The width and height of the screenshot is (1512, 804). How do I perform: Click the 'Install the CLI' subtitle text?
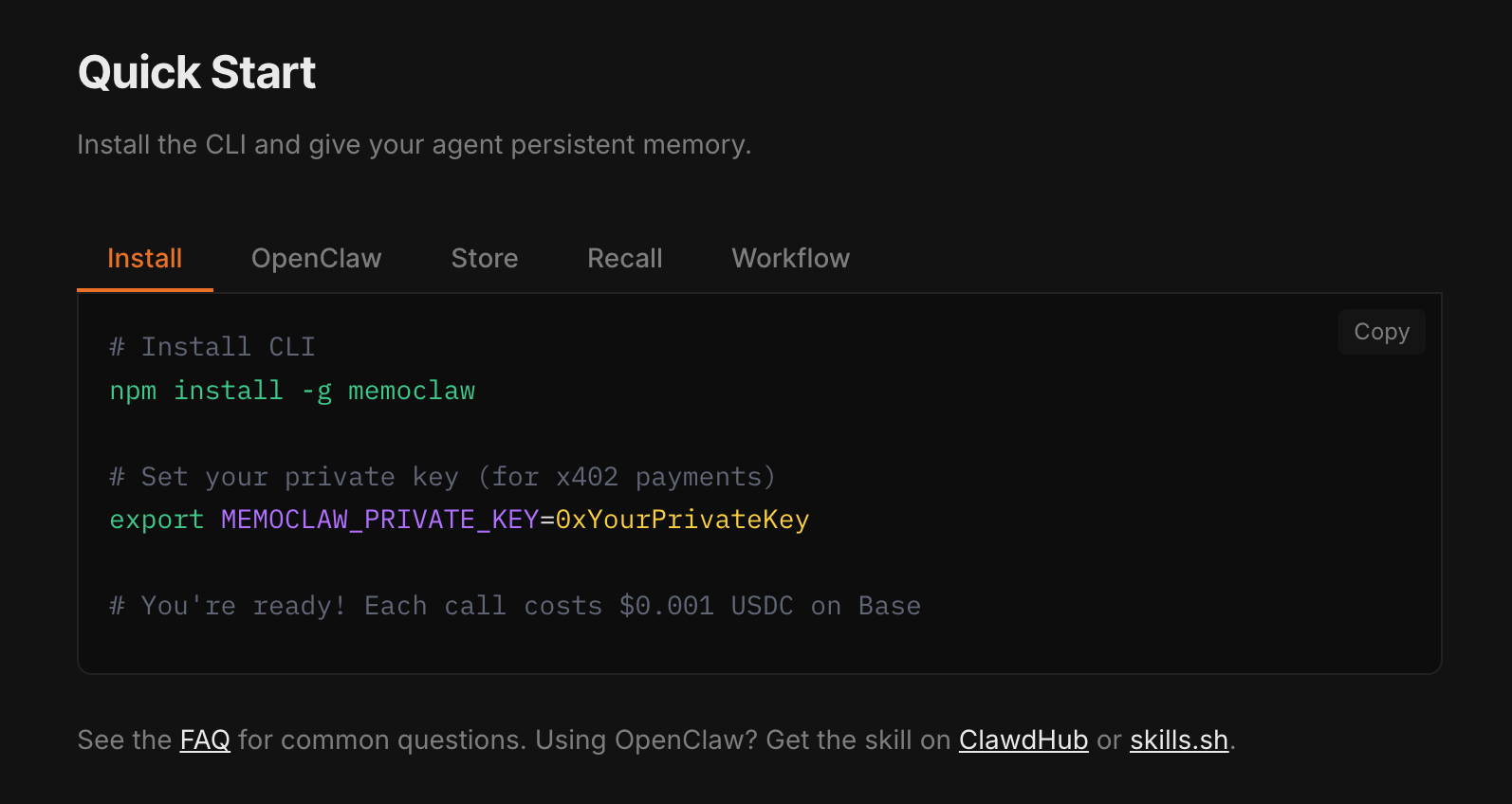414,145
